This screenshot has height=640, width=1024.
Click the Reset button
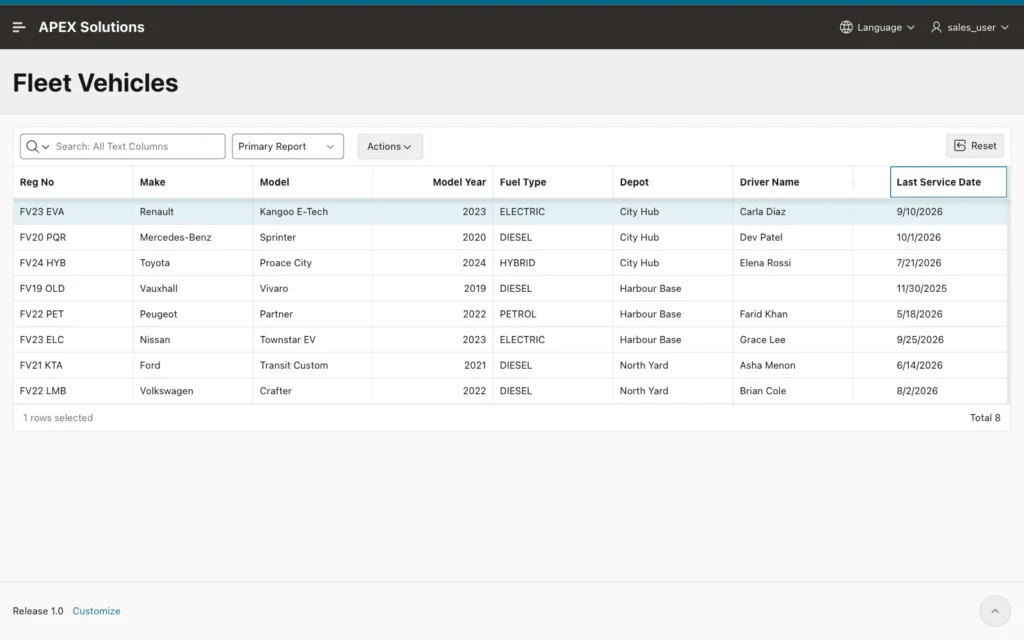974,146
